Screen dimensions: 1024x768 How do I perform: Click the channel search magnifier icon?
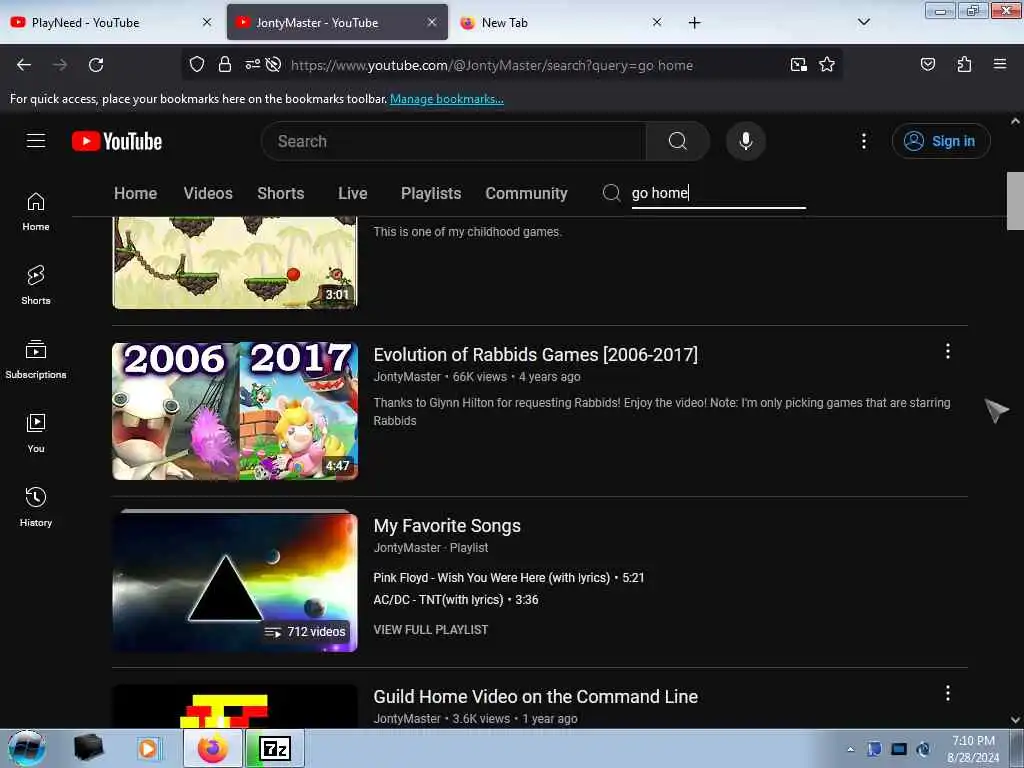(611, 193)
